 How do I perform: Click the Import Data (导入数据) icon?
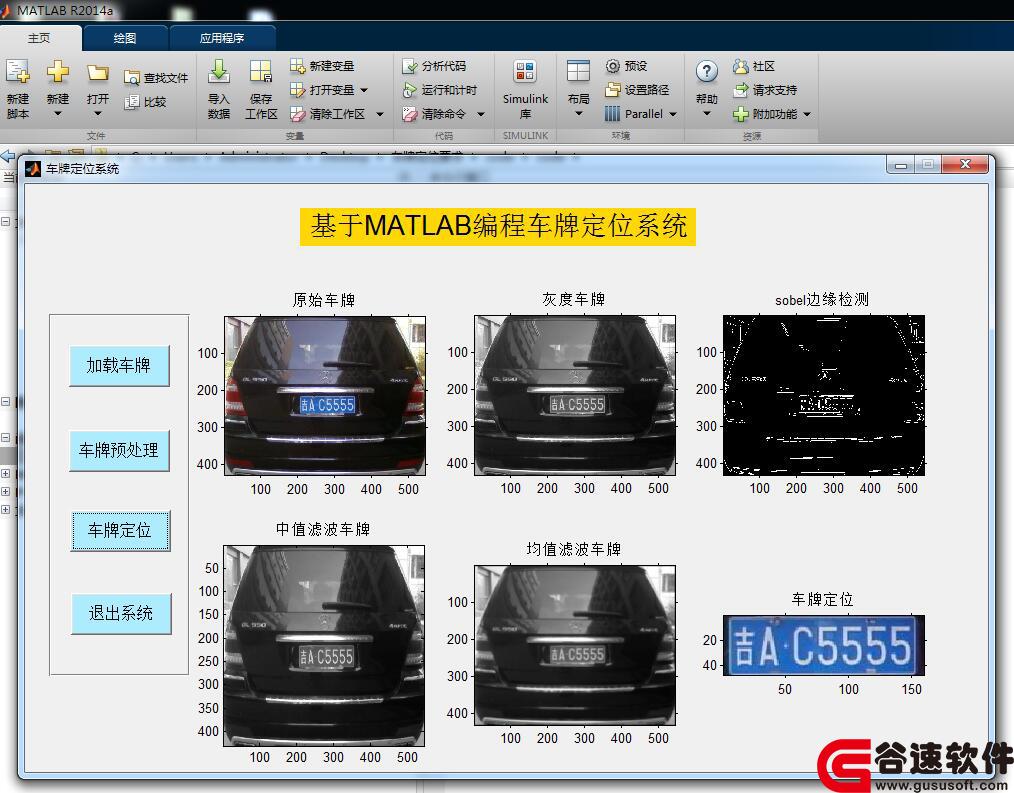tap(219, 71)
